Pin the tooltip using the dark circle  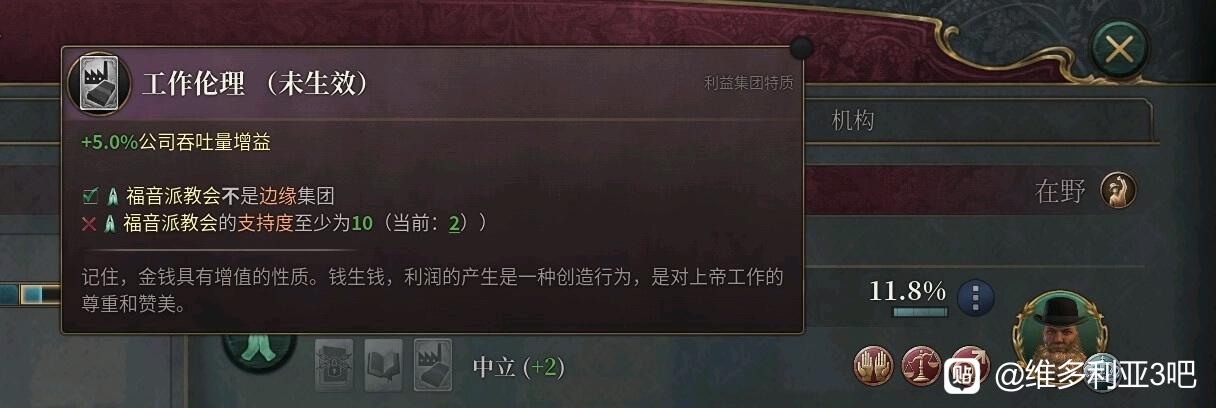click(801, 49)
